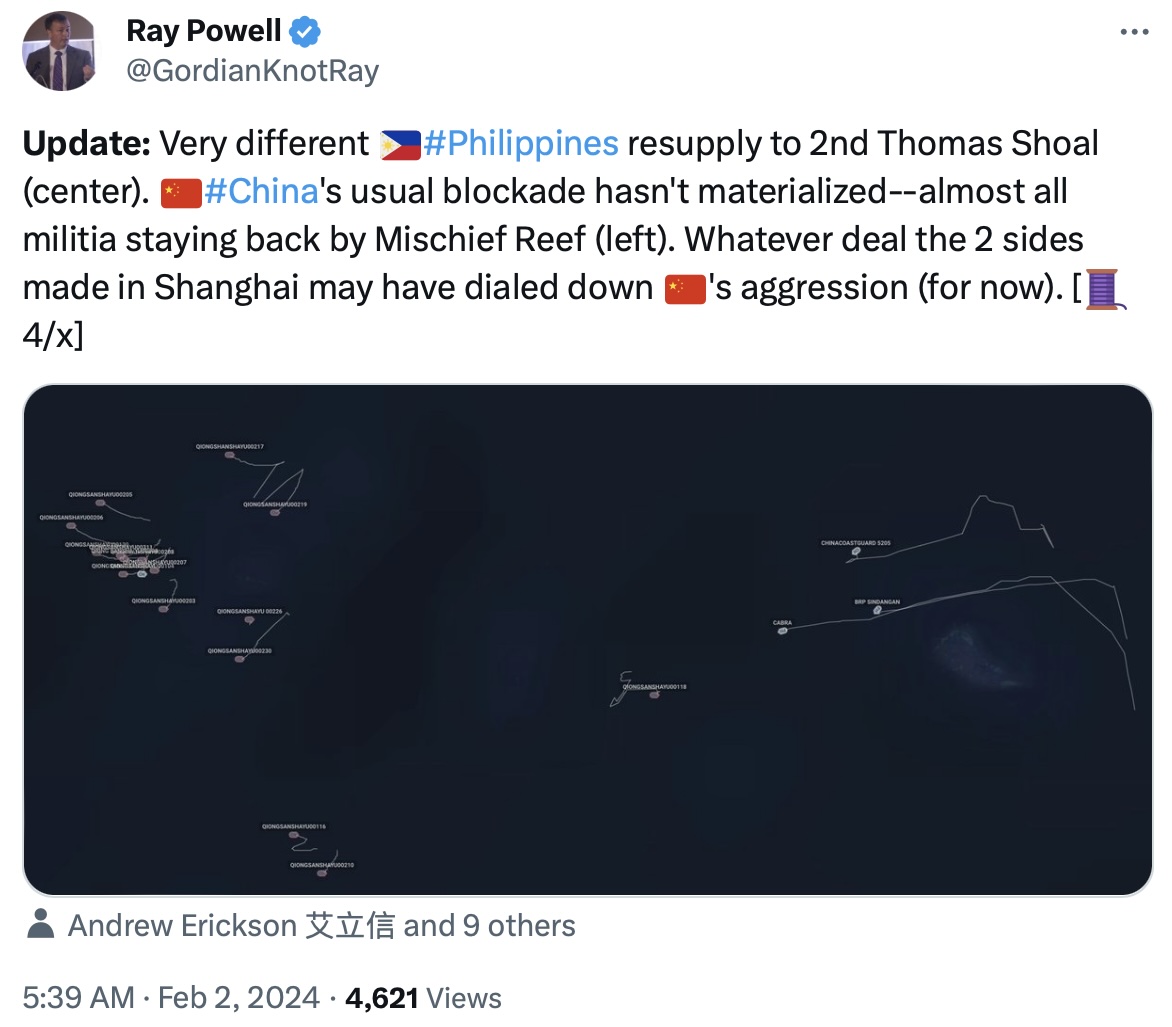Image resolution: width=1172 pixels, height=1027 pixels.
Task: Select the QIONGSANSHAYU00230 vessel marker
Action: click(240, 658)
